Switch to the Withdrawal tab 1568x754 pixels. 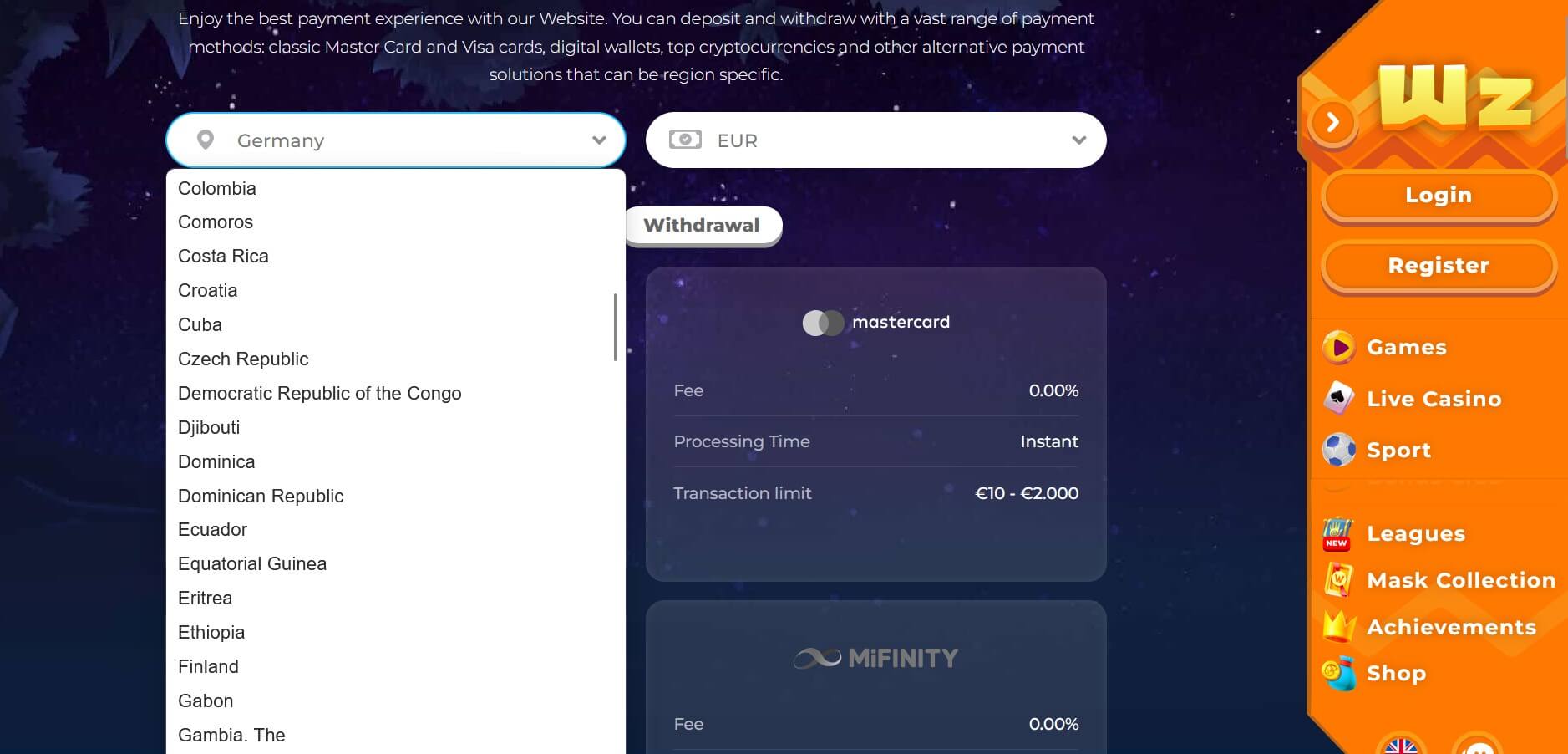coord(702,226)
